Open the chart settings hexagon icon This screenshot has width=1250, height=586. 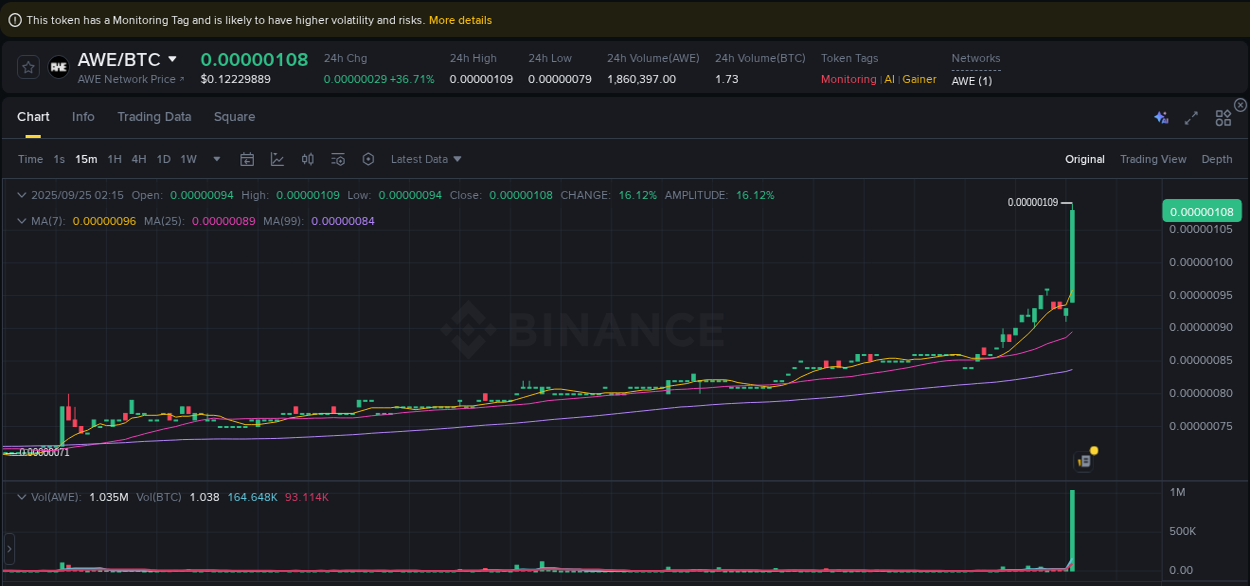[x=368, y=158]
